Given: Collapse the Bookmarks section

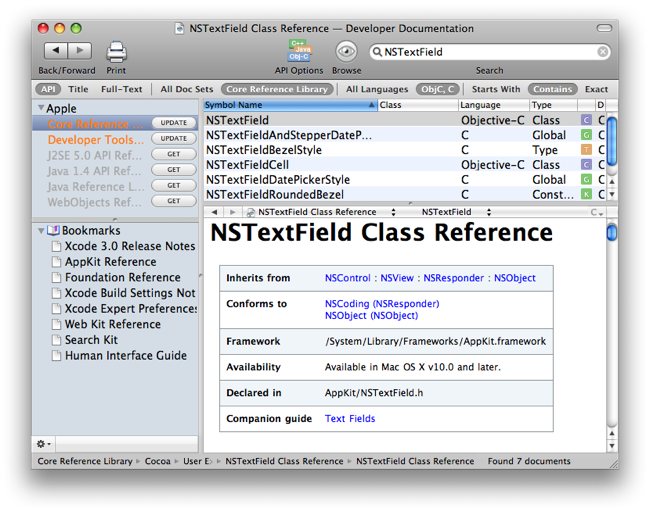Looking at the screenshot, I should pos(39,231).
